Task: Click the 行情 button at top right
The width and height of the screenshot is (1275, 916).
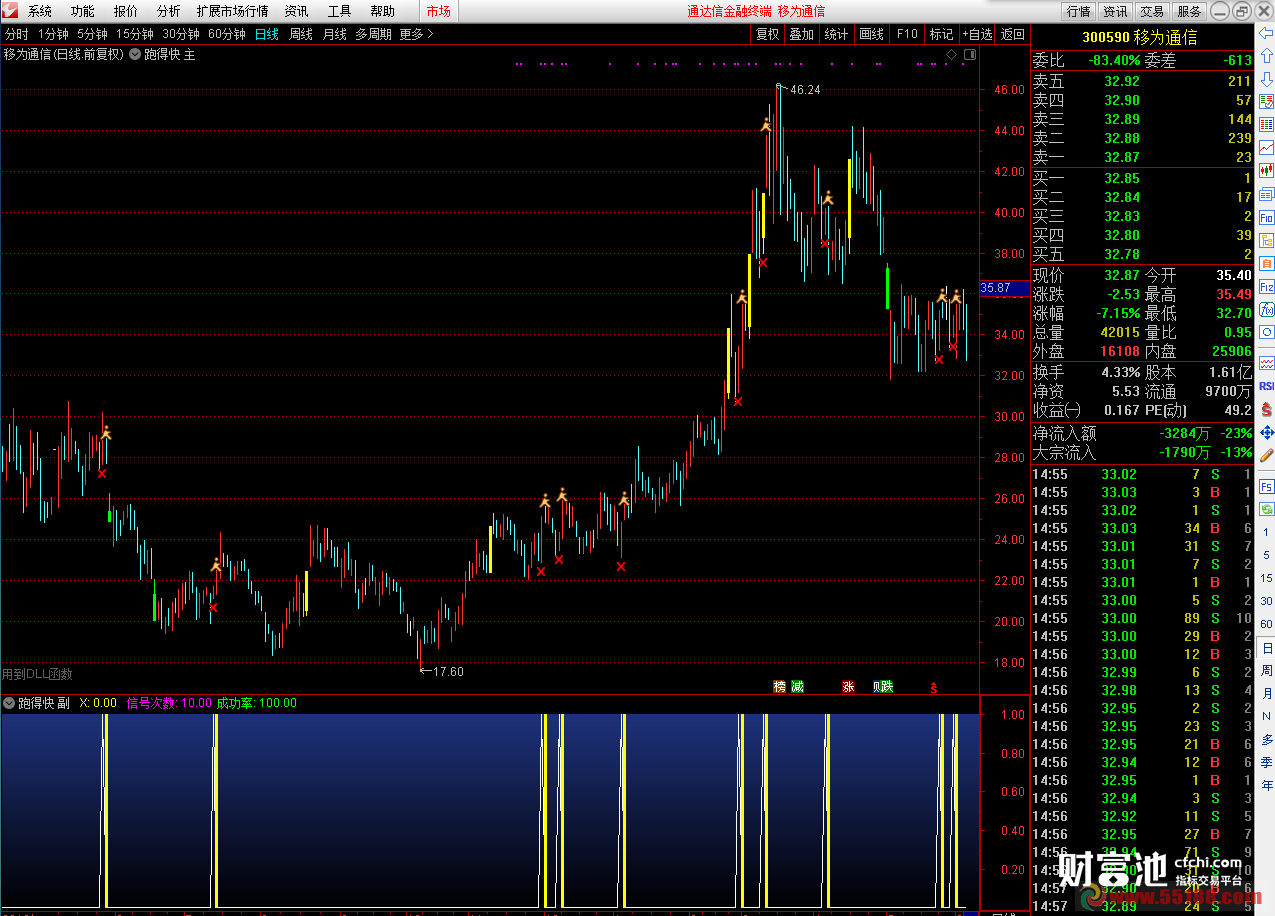Action: click(x=1078, y=11)
